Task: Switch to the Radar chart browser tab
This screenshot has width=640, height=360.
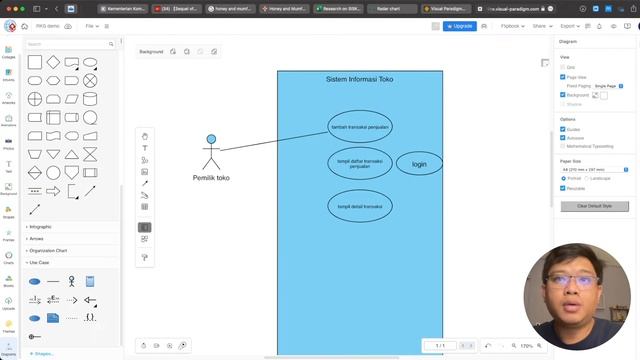Action: click(x=392, y=9)
